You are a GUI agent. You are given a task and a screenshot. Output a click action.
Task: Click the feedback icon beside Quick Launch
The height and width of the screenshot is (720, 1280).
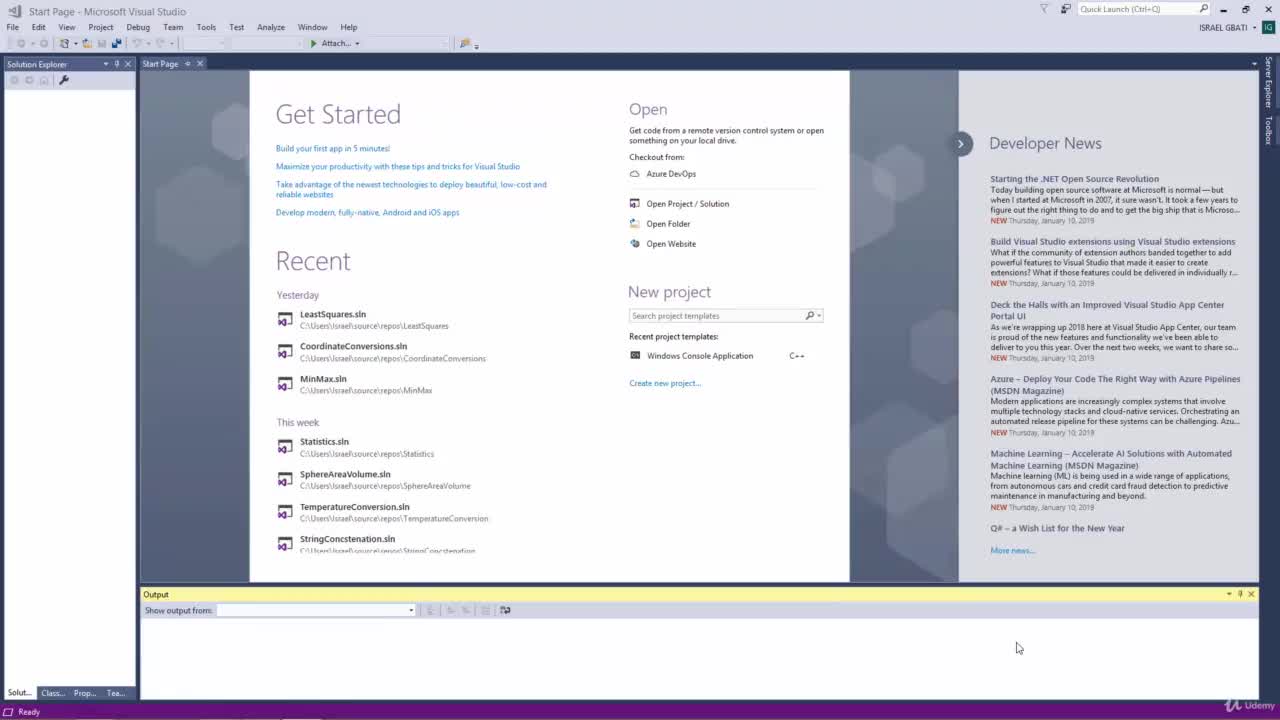click(x=1066, y=9)
